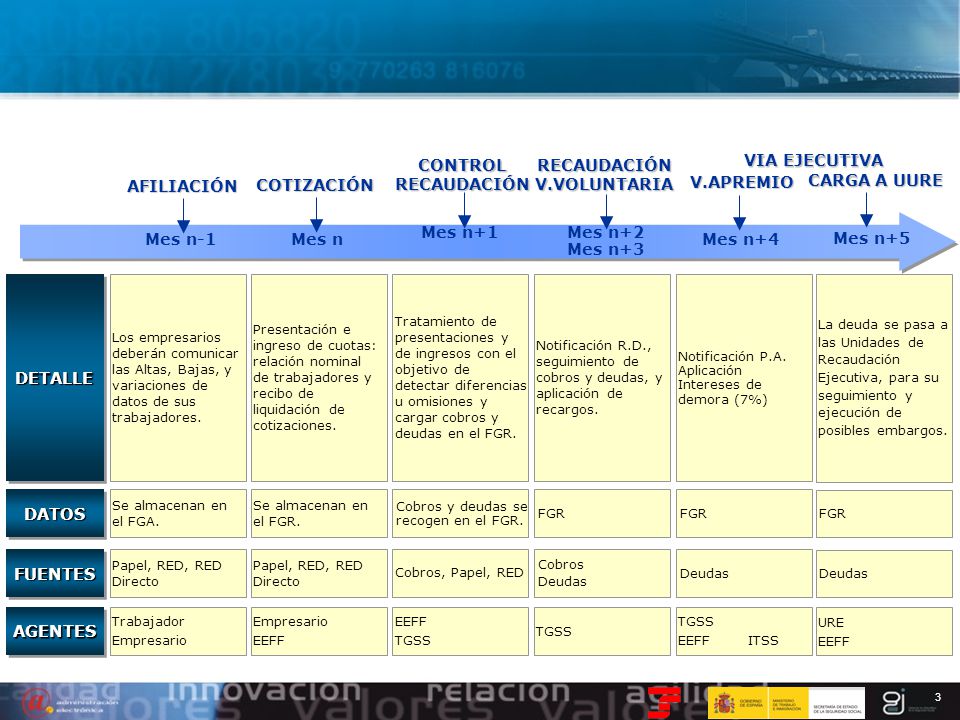
Task: Click the DATOS row header
Action: point(55,514)
